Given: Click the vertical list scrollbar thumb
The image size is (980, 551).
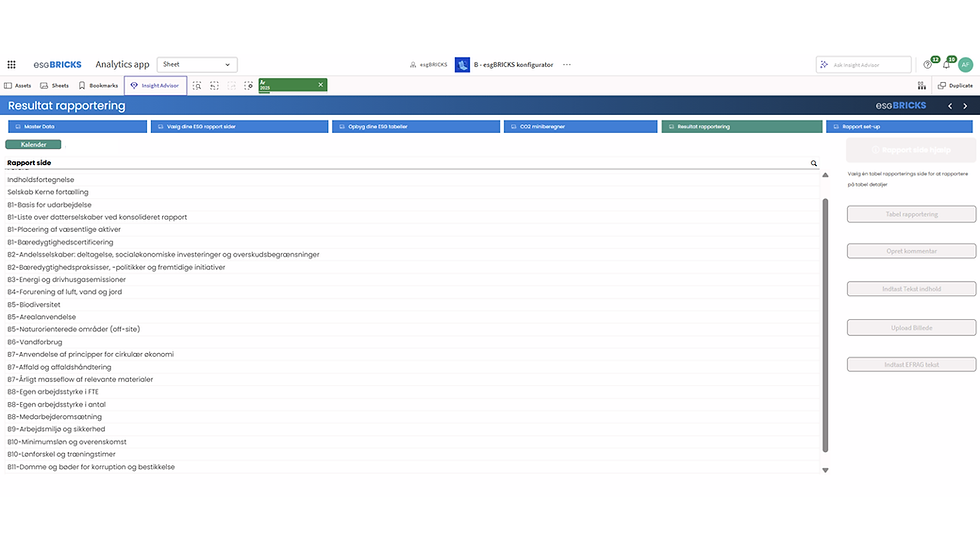Looking at the screenshot, I should coord(825,325).
